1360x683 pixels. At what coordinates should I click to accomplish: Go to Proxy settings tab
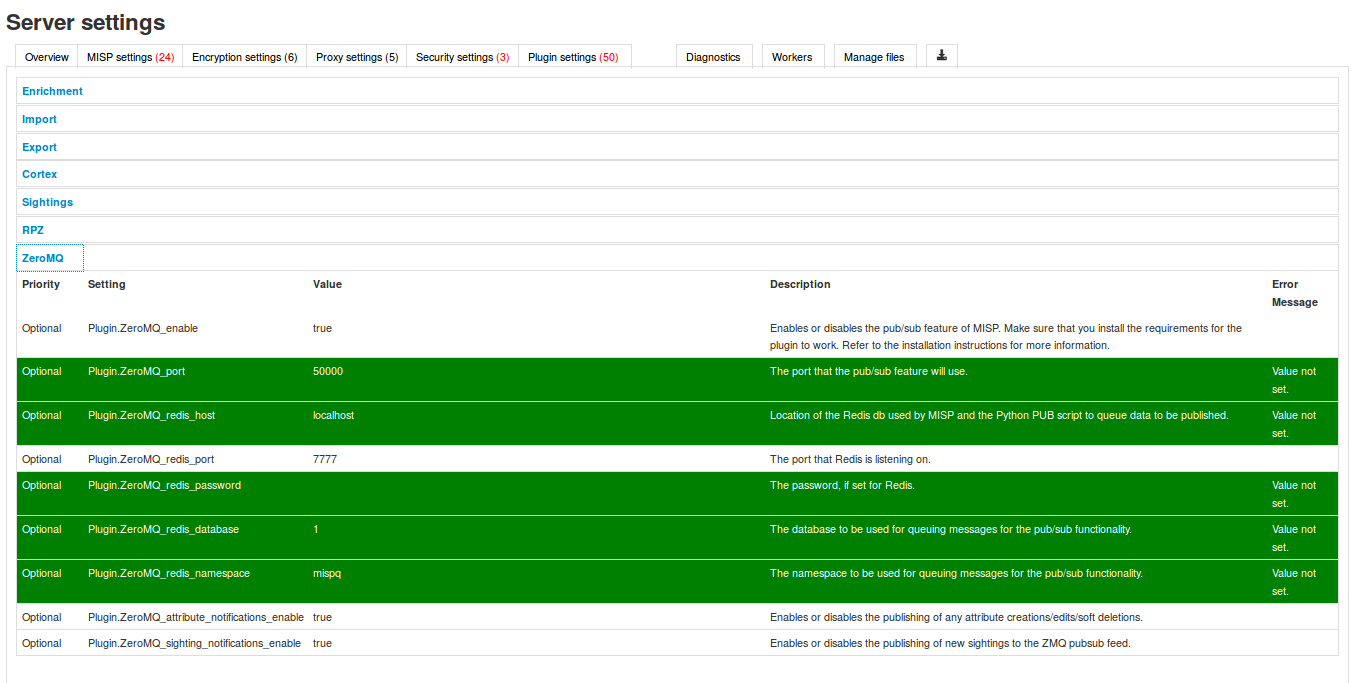pyautogui.click(x=356, y=57)
